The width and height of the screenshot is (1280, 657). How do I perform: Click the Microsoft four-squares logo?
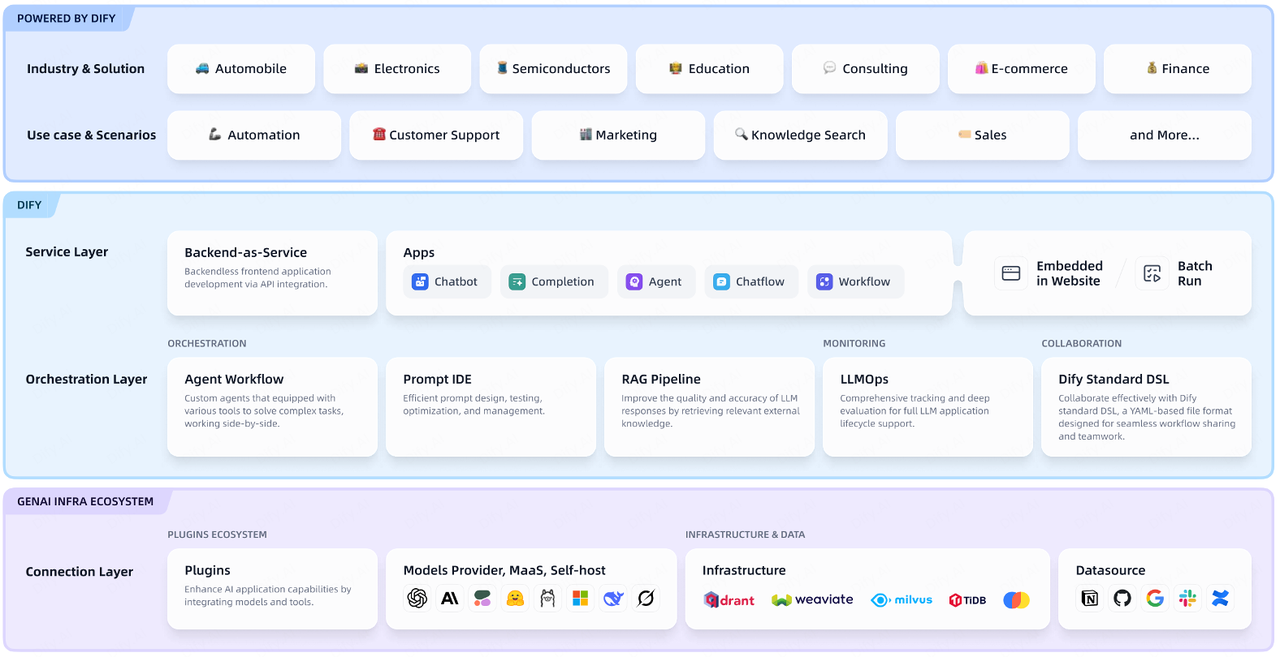click(580, 598)
